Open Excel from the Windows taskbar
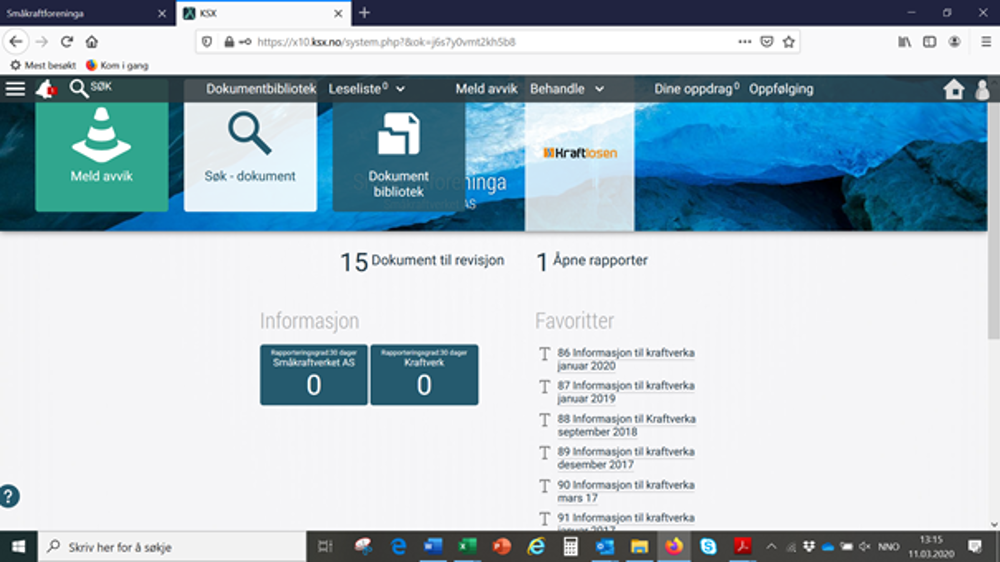The height and width of the screenshot is (562, 1000). [466, 547]
